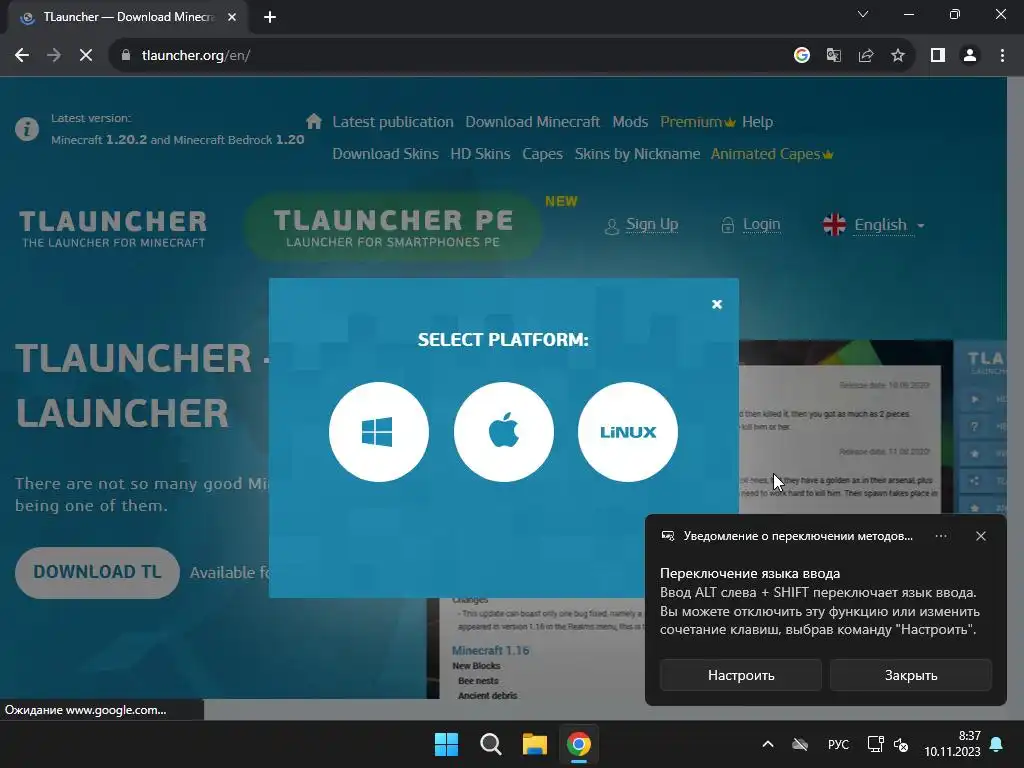Open the browser side panel
The height and width of the screenshot is (768, 1024).
pyautogui.click(x=938, y=56)
